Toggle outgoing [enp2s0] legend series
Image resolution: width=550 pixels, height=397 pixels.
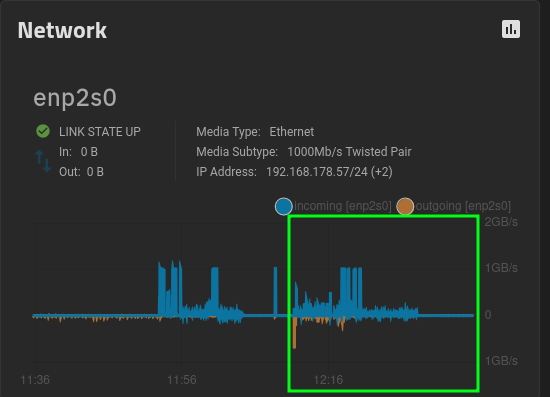tap(463, 206)
